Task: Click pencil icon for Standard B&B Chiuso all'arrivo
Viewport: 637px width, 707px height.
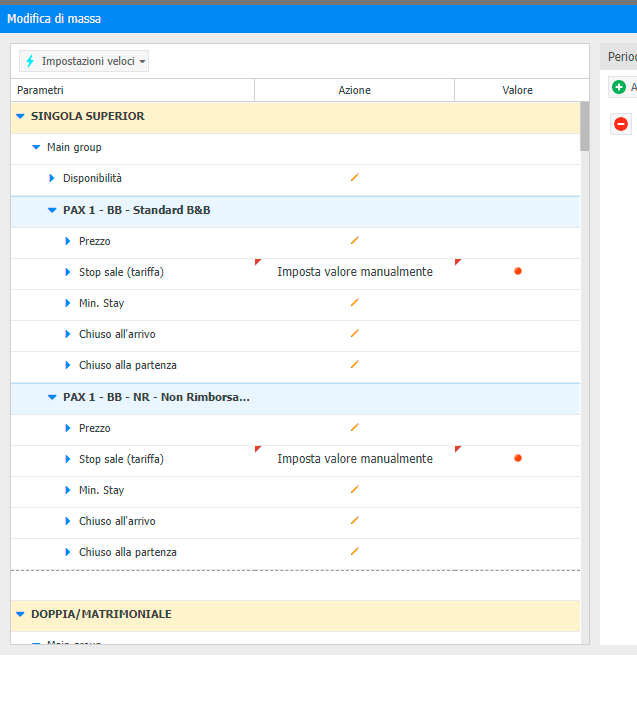Action: coord(354,334)
